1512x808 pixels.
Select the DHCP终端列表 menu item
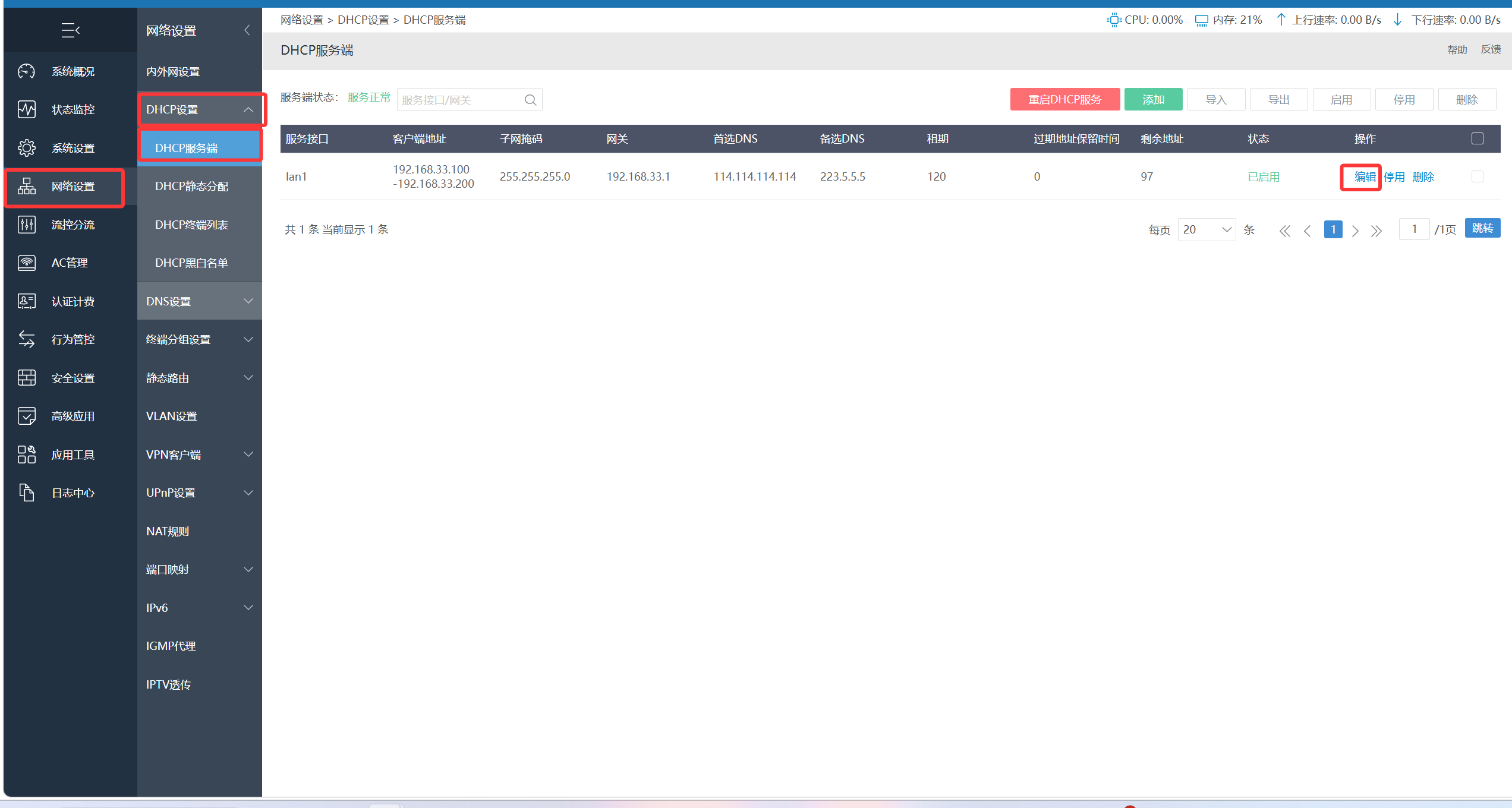[x=191, y=225]
